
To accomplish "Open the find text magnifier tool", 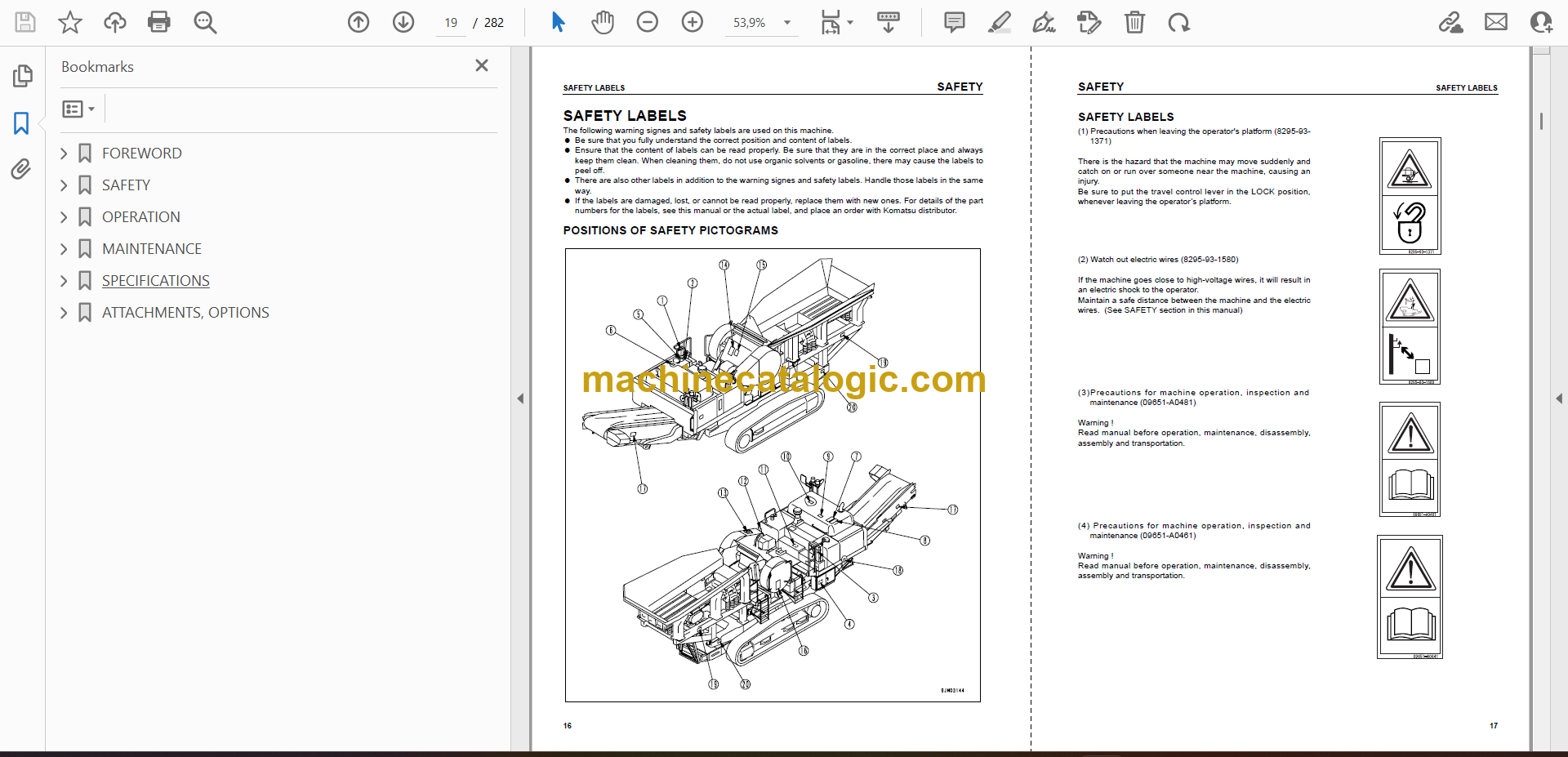I will click(205, 22).
